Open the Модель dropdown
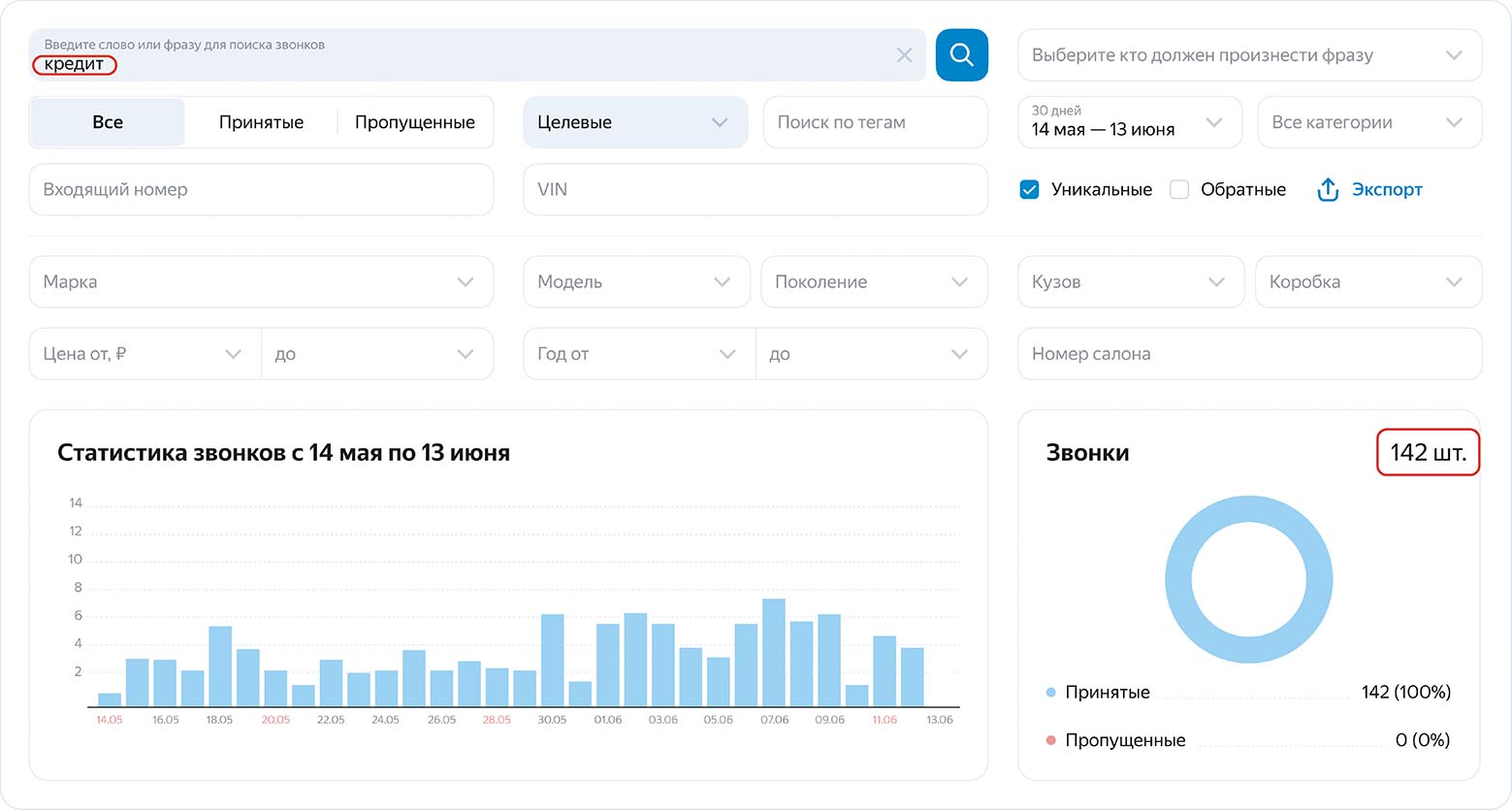The width and height of the screenshot is (1512, 810). tap(636, 281)
